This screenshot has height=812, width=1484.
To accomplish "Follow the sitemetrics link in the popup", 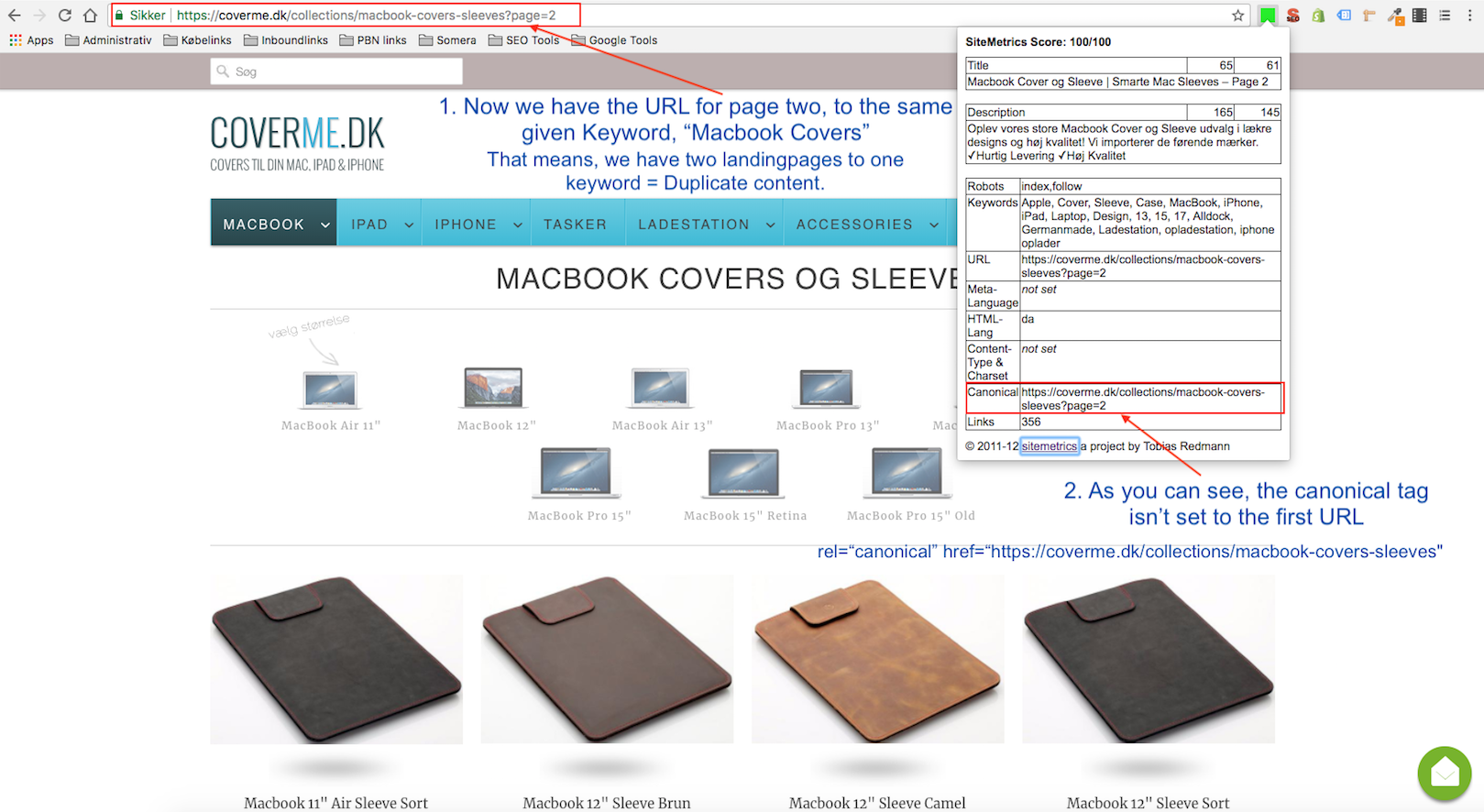I will click(1050, 446).
